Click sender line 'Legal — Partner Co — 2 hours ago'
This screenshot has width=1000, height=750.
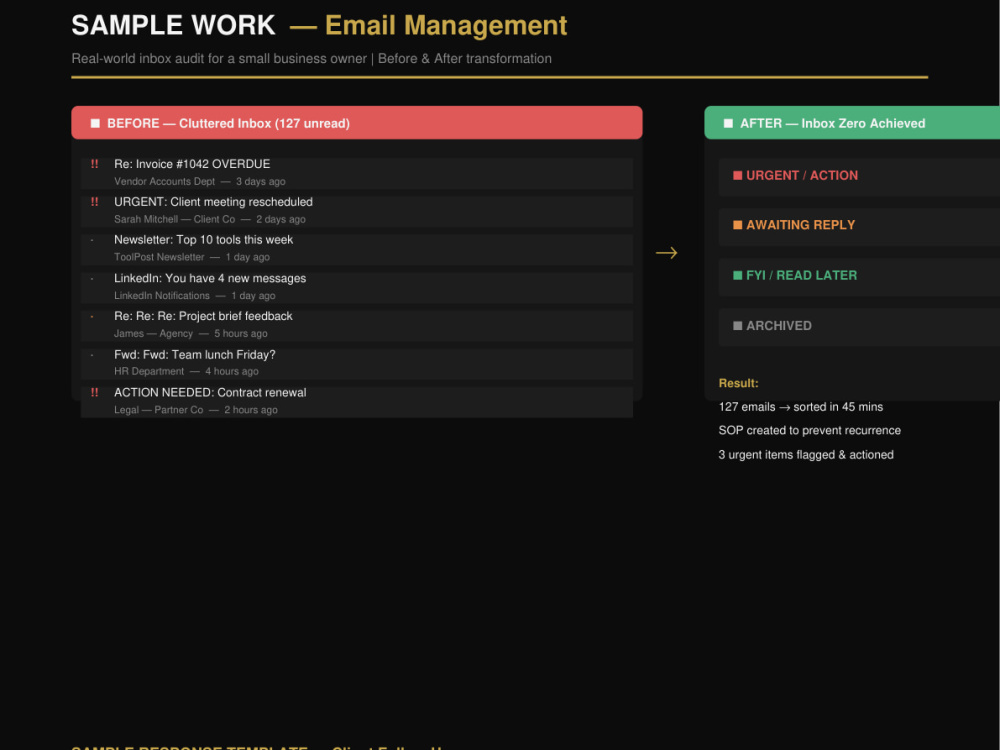(x=196, y=410)
